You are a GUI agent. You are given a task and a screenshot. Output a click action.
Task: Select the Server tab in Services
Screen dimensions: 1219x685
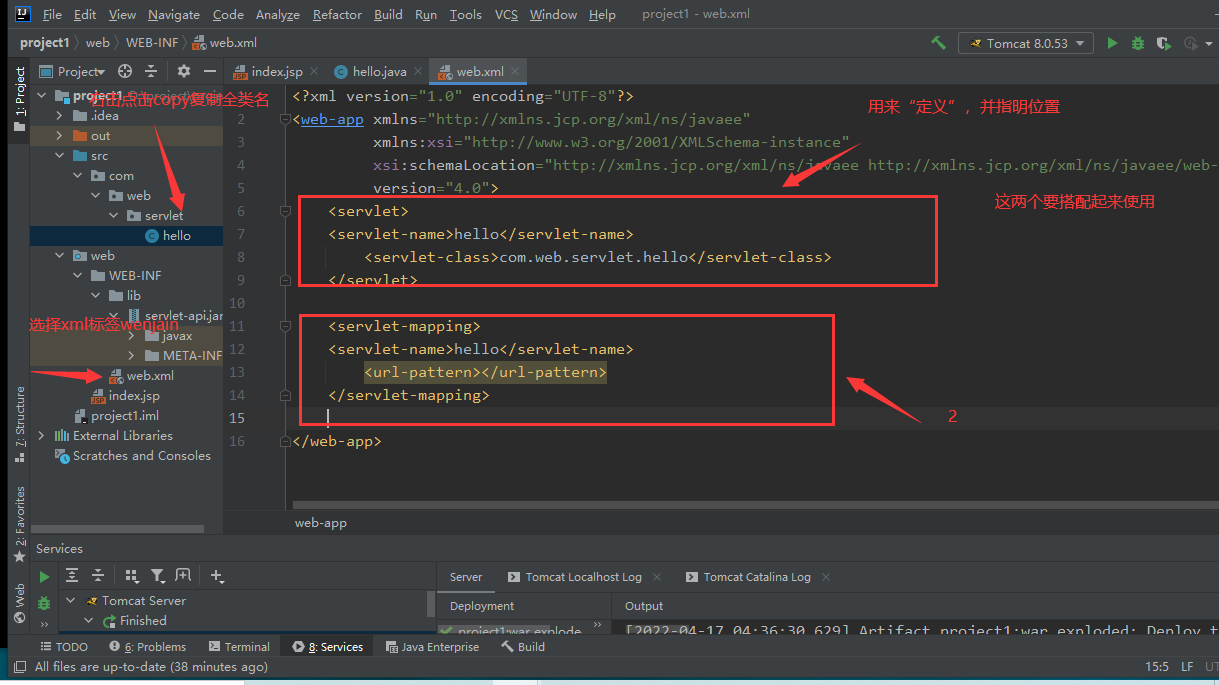[466, 576]
